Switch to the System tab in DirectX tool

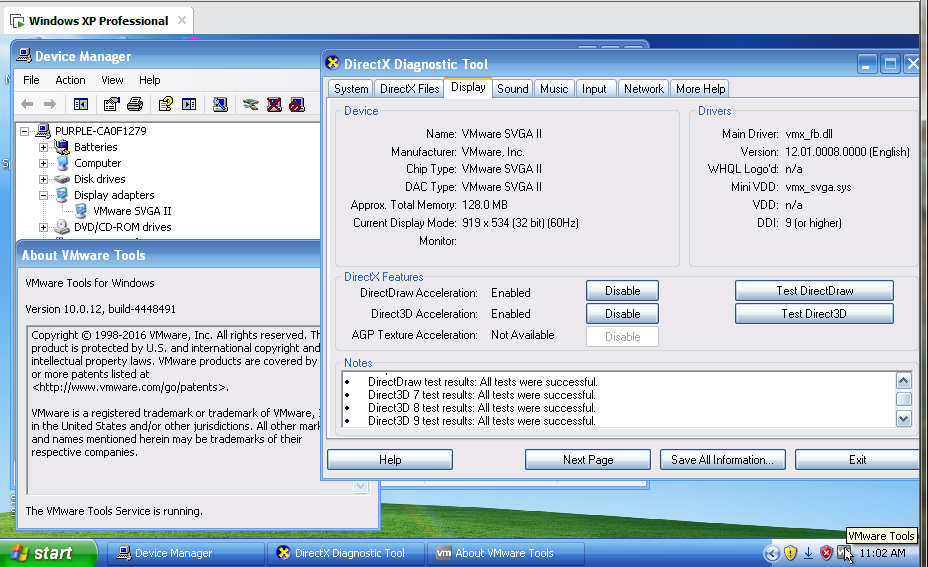[x=351, y=89]
